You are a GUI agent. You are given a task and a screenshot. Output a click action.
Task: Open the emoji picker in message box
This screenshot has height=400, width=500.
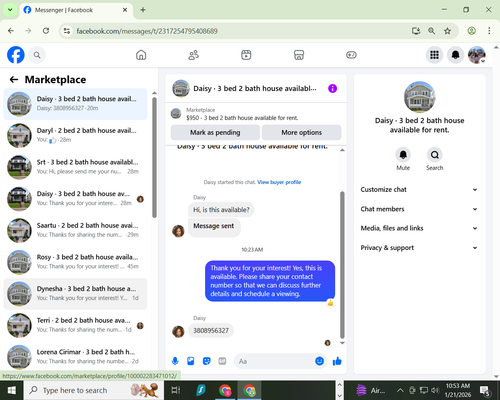coord(319,361)
